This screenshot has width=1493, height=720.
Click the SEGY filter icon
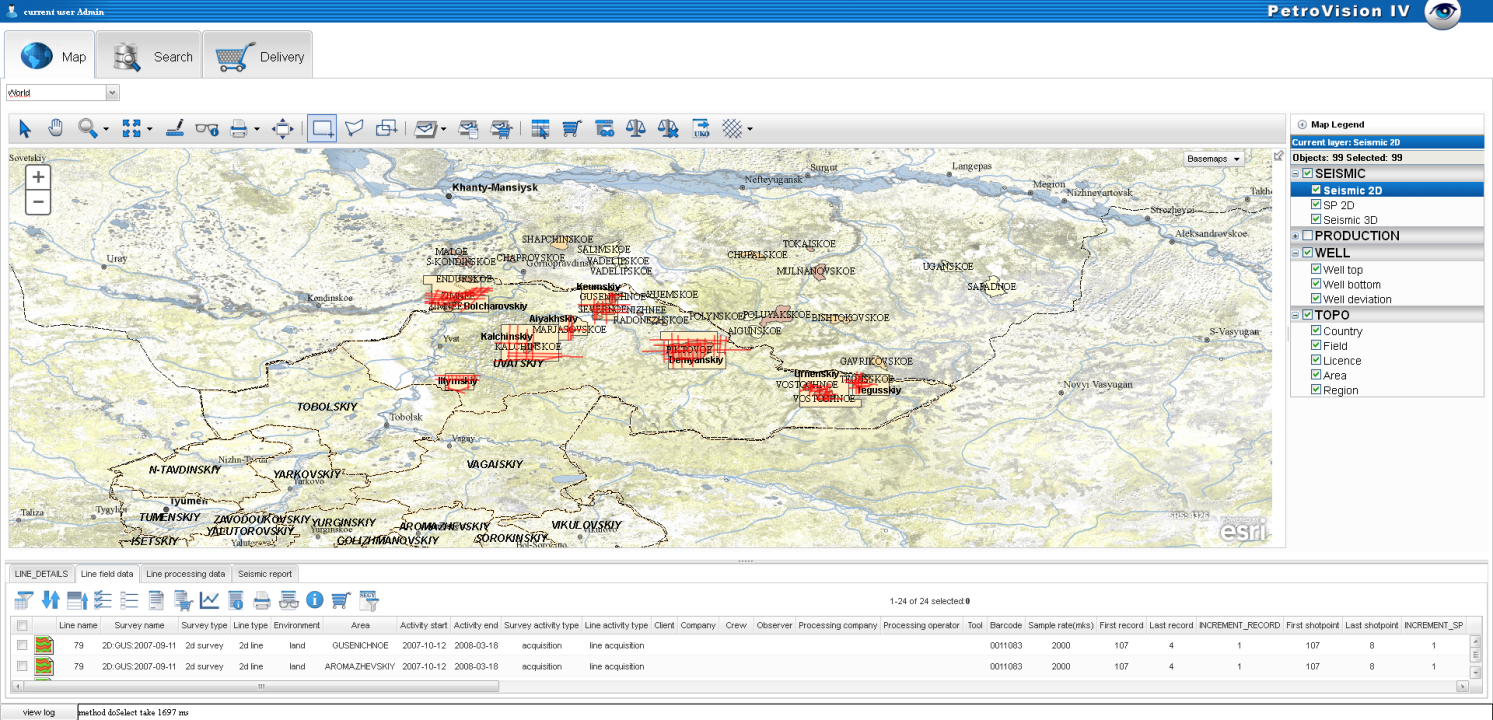pos(369,600)
